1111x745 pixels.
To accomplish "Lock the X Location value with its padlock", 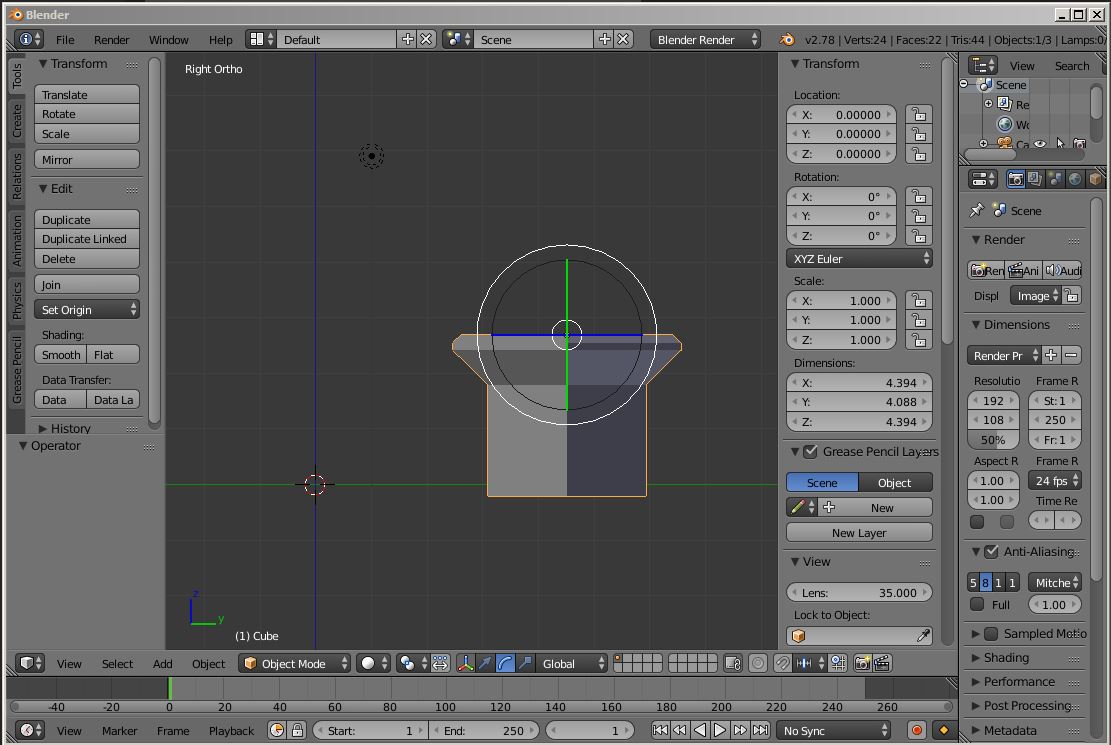I will (918, 114).
